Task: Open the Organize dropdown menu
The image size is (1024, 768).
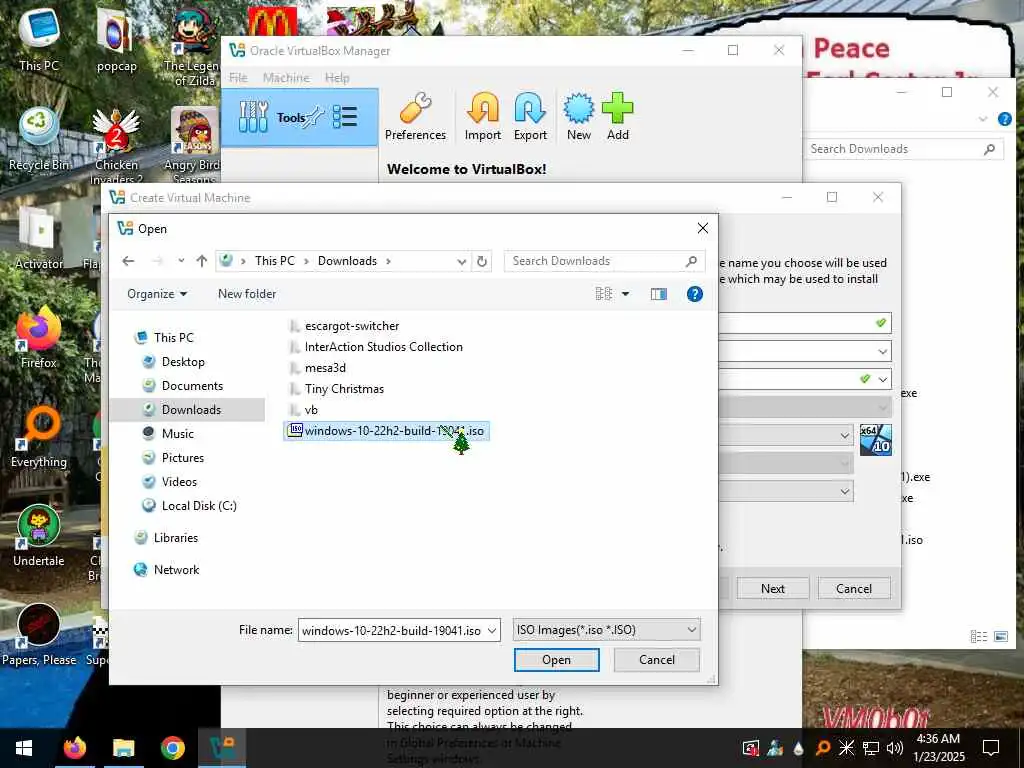Action: tap(157, 294)
